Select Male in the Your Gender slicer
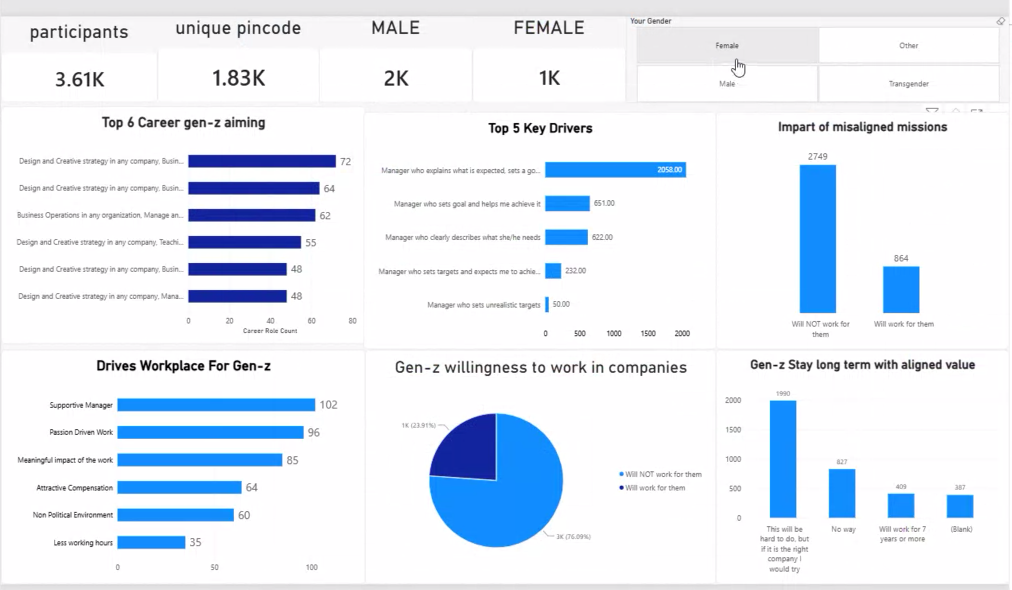1012x590 pixels. [x=727, y=84]
